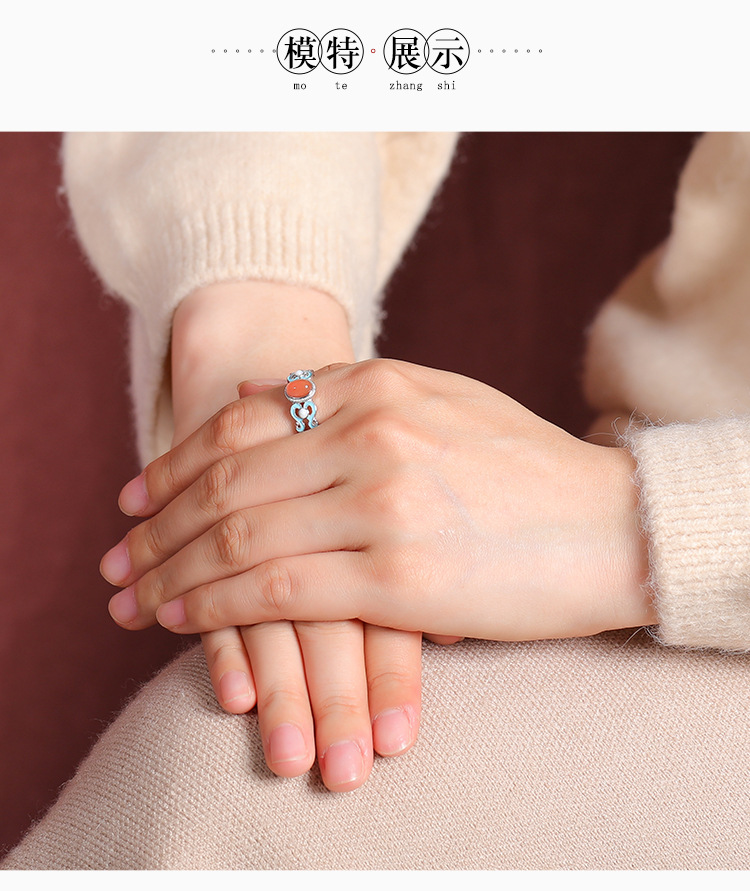Click dotted line right of title
The image size is (750, 891).
(x=508, y=51)
